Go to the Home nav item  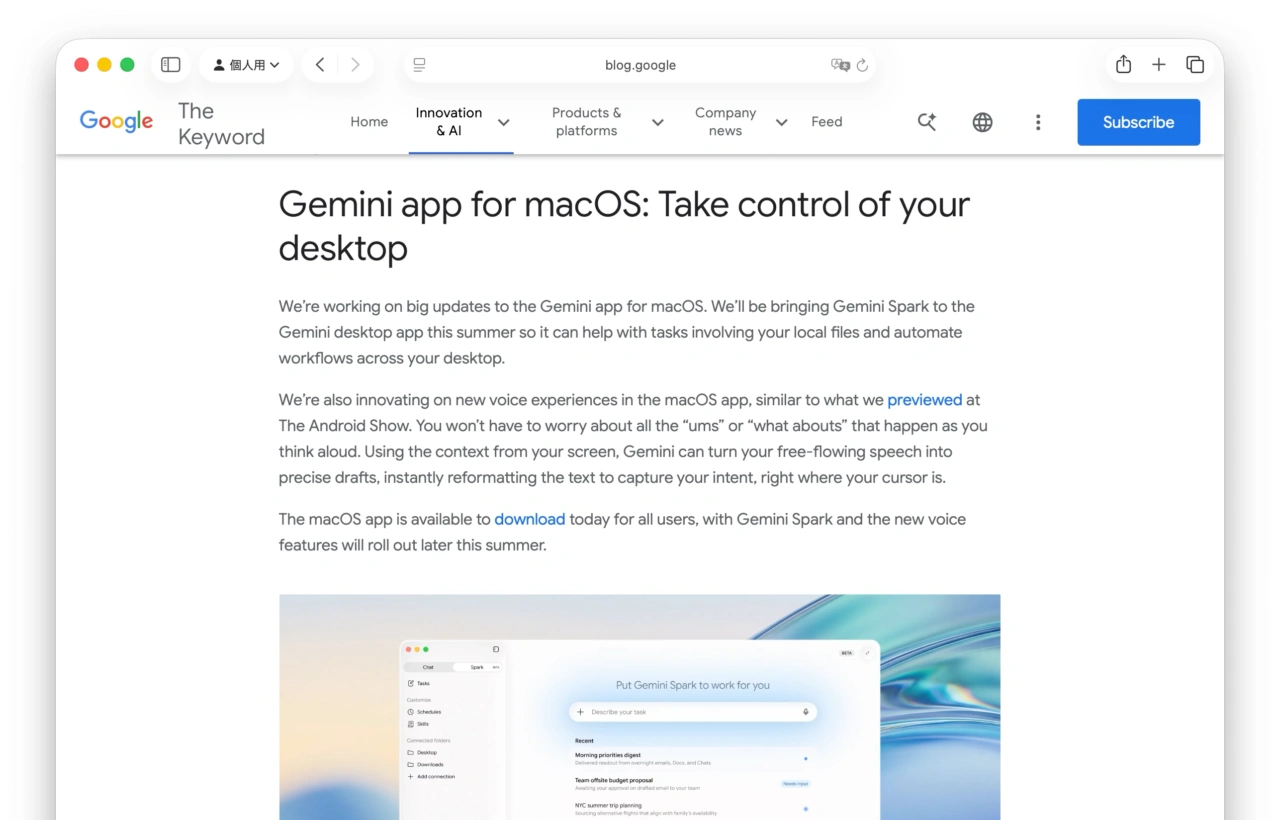click(369, 122)
